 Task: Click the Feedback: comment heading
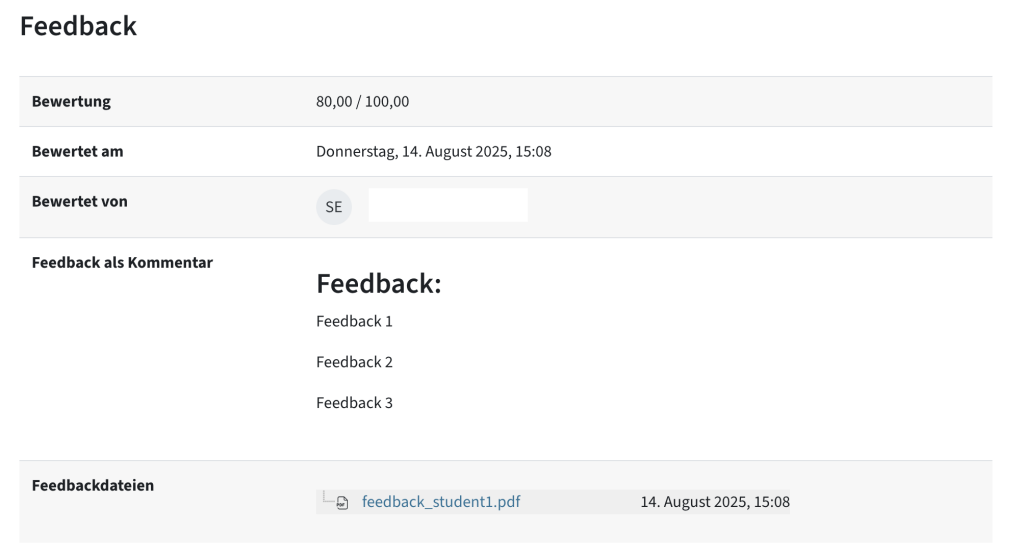[379, 284]
